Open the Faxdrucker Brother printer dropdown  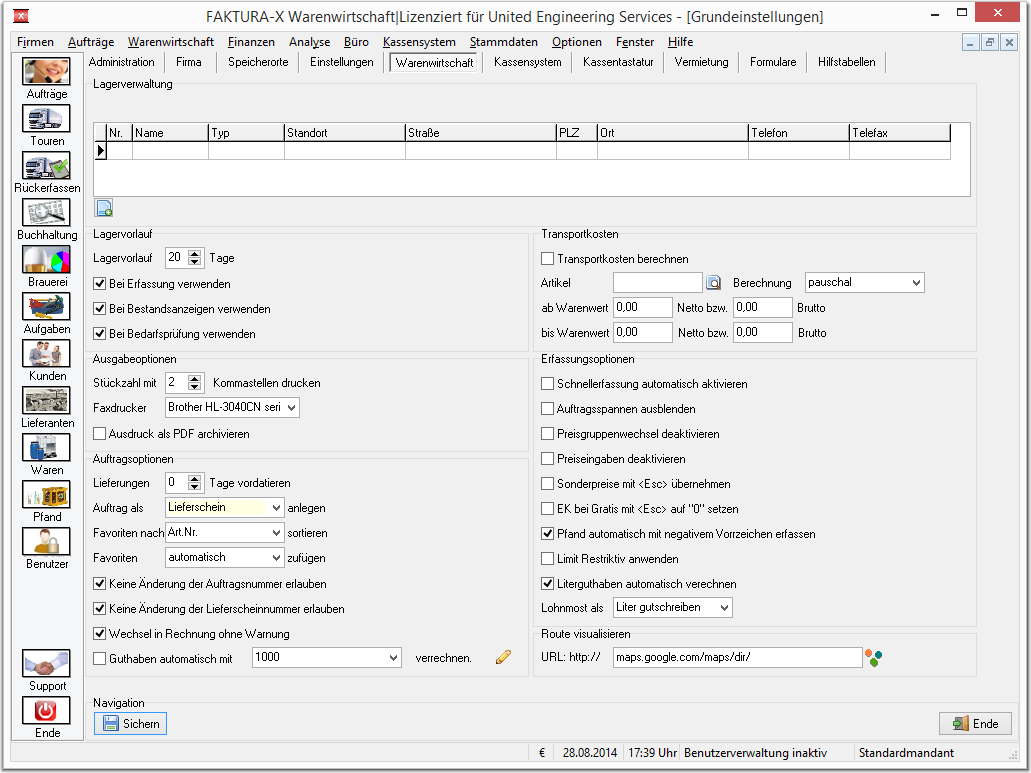(x=233, y=408)
